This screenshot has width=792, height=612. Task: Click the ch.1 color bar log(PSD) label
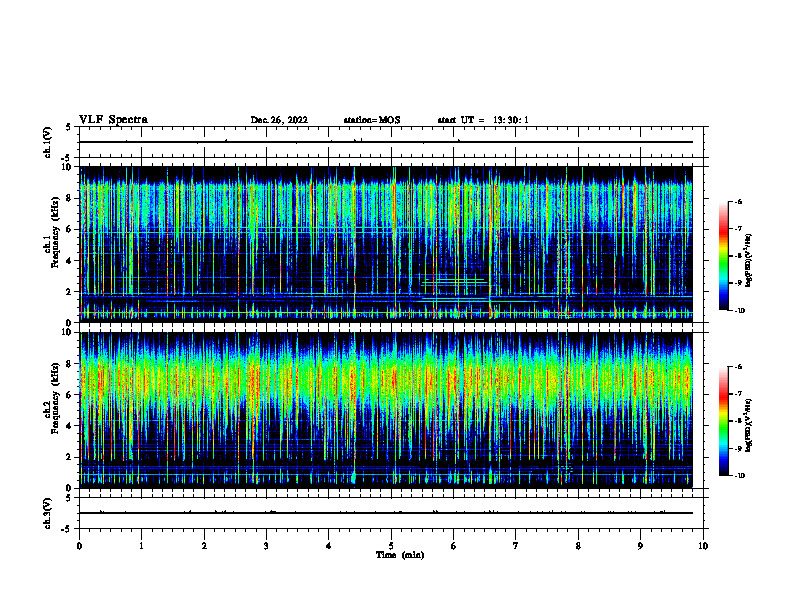point(749,261)
